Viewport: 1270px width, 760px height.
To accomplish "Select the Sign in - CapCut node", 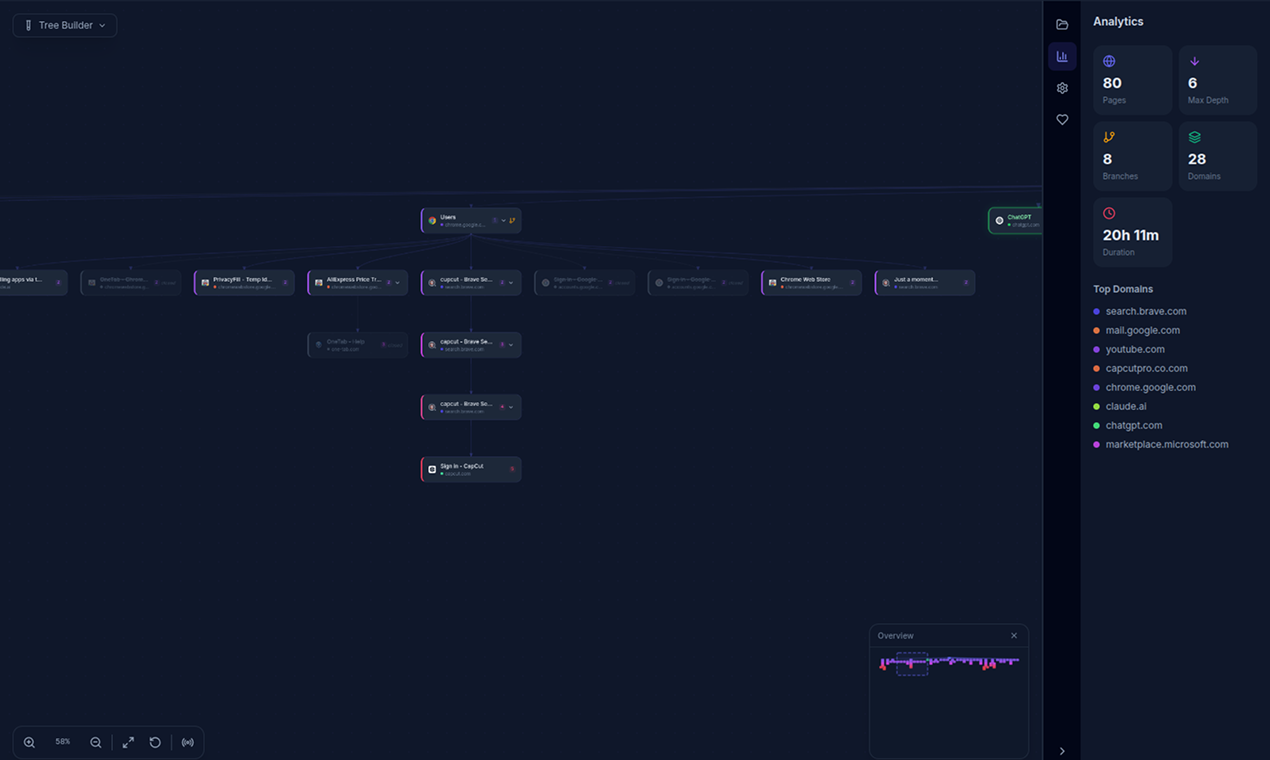I will tap(468, 468).
